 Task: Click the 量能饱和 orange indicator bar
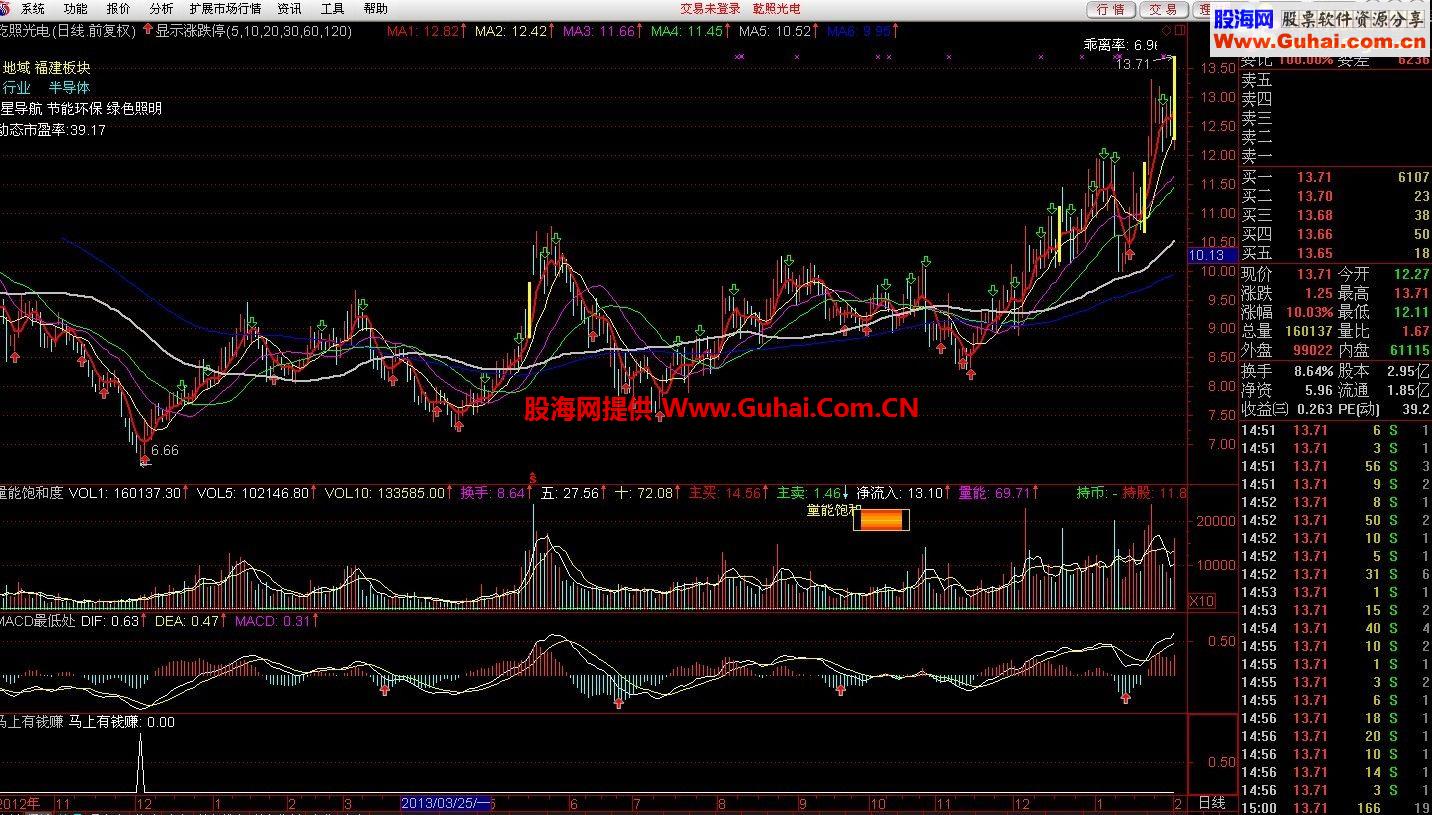(x=881, y=520)
